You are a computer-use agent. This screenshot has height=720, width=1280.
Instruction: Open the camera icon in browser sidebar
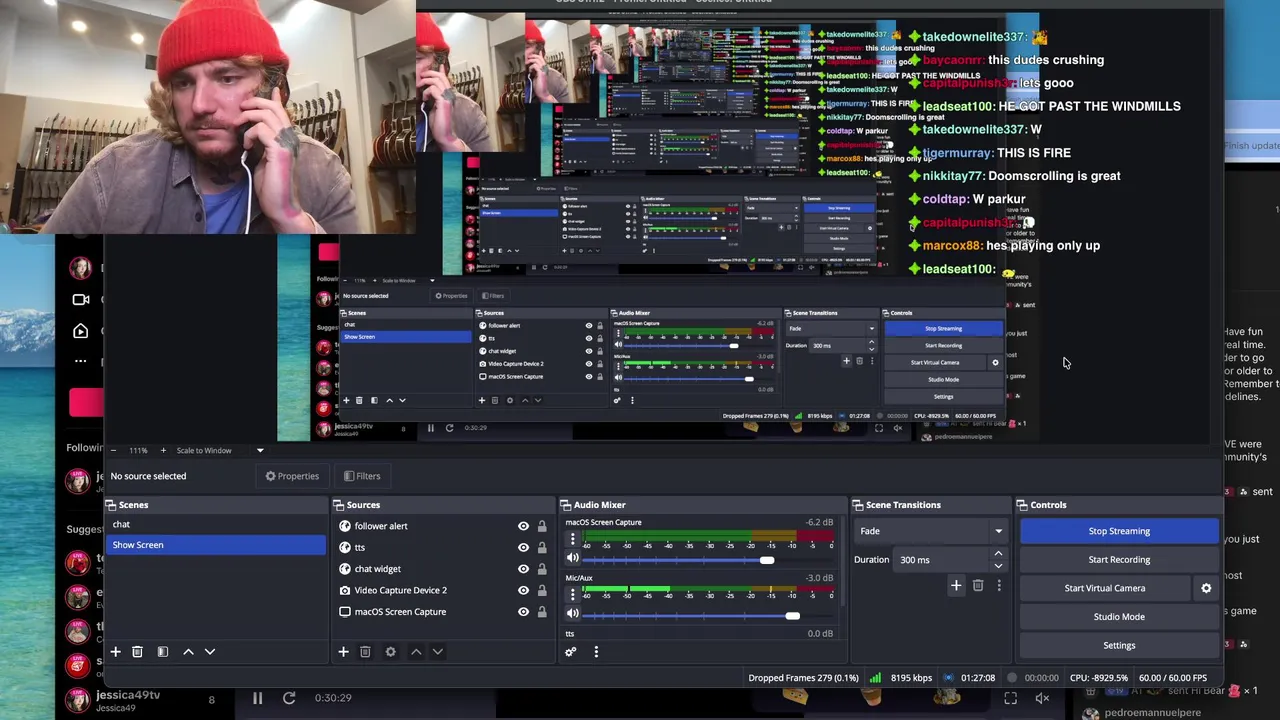(x=81, y=299)
